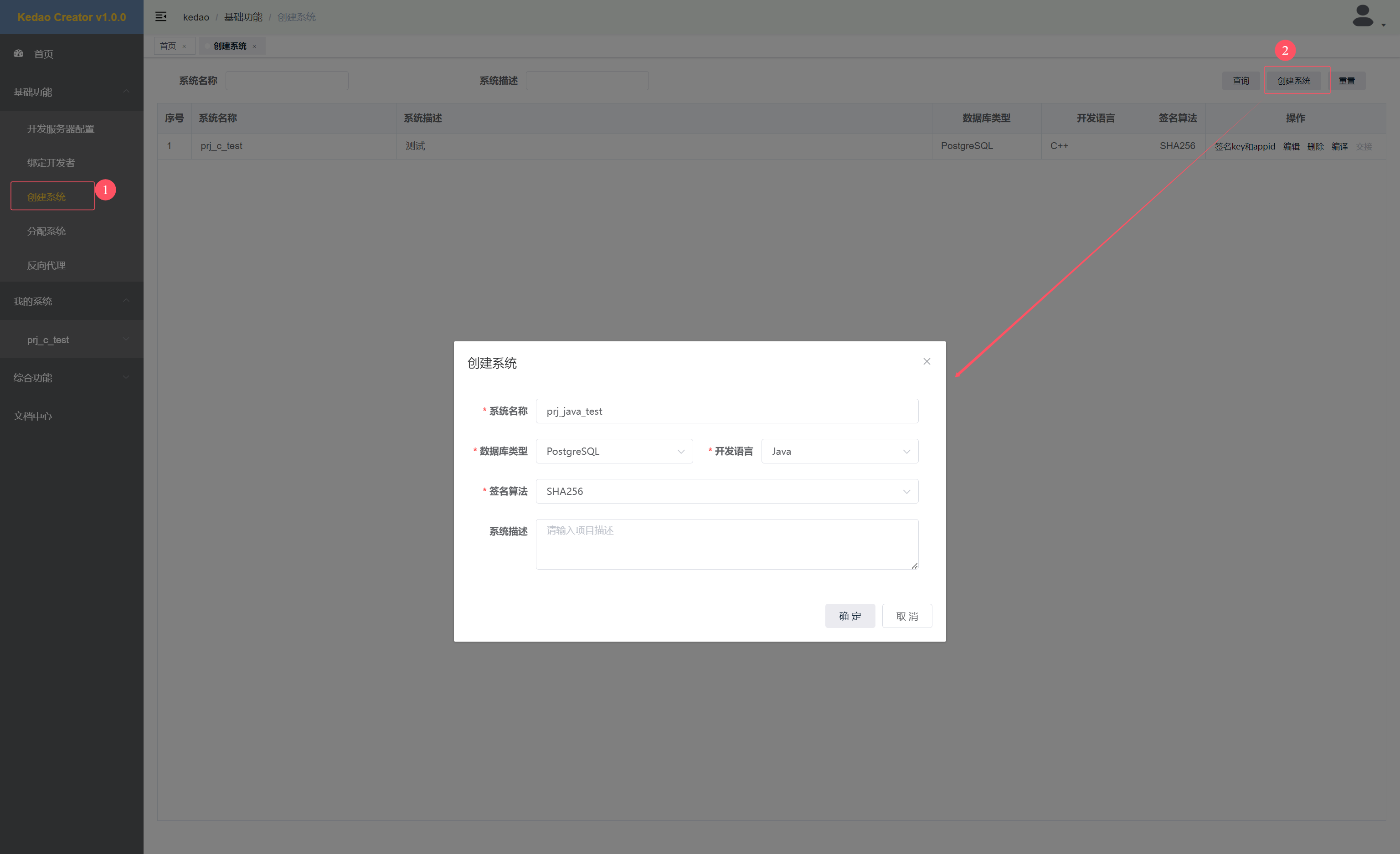Click the 确定 button
The image size is (1400, 854).
click(849, 616)
